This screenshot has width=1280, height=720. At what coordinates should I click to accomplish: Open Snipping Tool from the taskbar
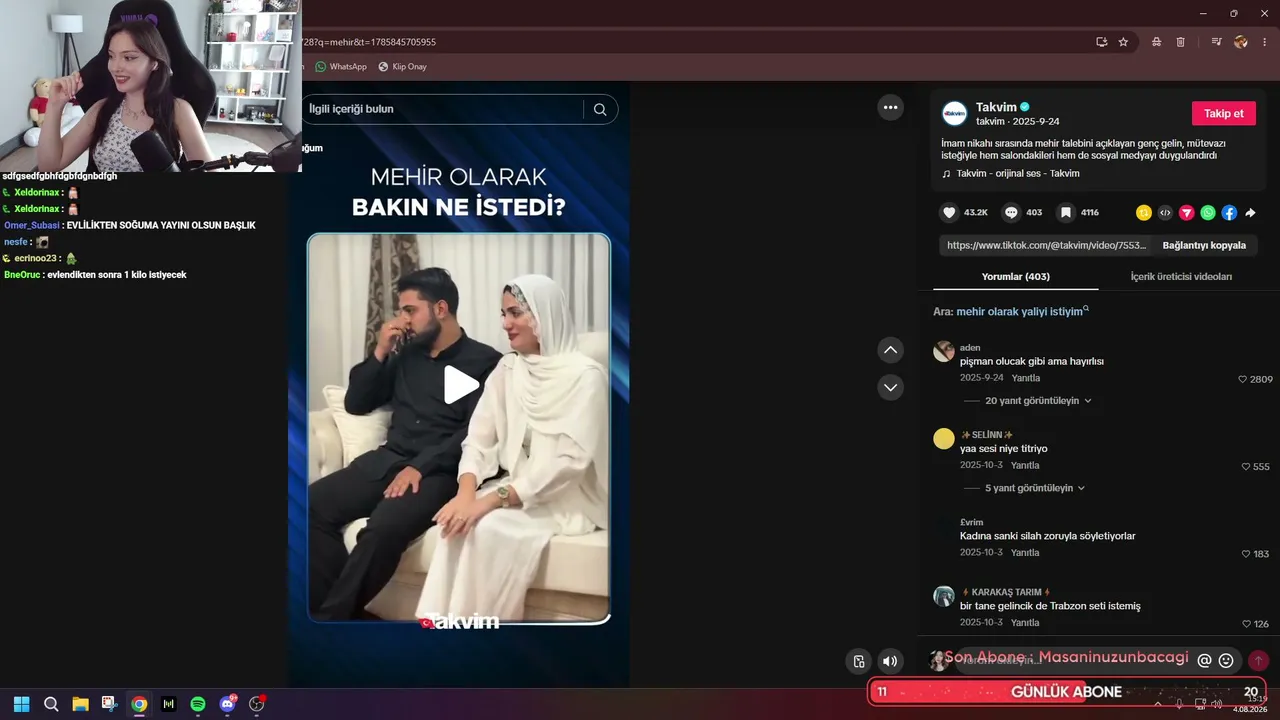(x=109, y=704)
